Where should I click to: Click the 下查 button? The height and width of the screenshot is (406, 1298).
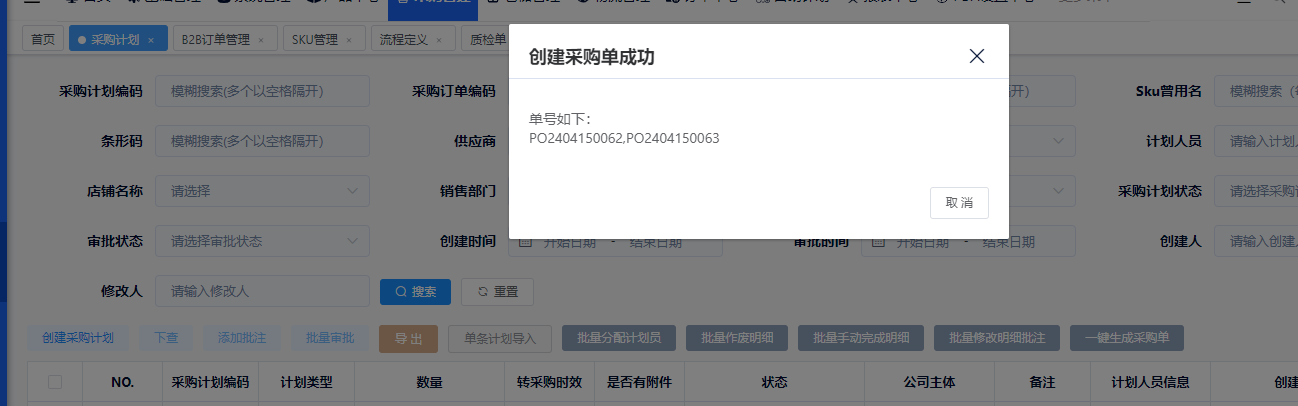click(x=166, y=338)
